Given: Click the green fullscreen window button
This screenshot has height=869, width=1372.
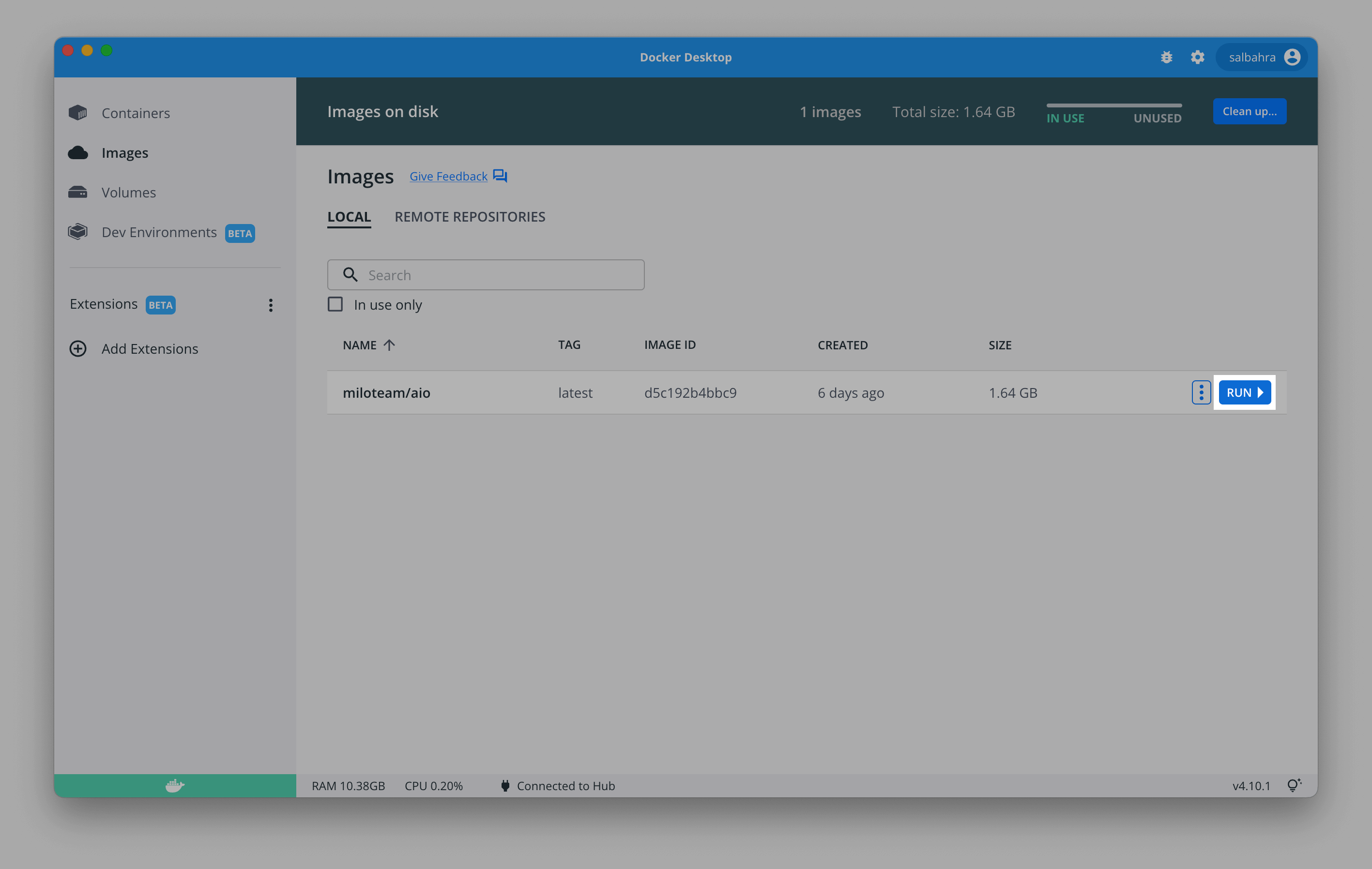Looking at the screenshot, I should point(107,51).
